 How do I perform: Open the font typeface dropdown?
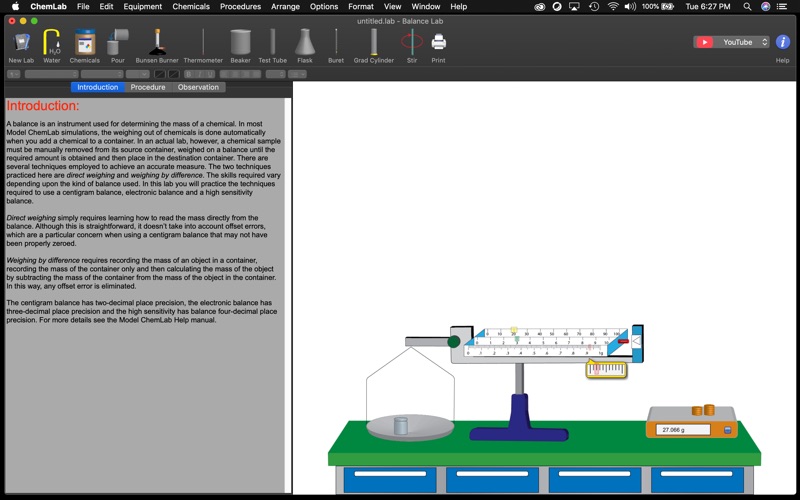coord(102,74)
